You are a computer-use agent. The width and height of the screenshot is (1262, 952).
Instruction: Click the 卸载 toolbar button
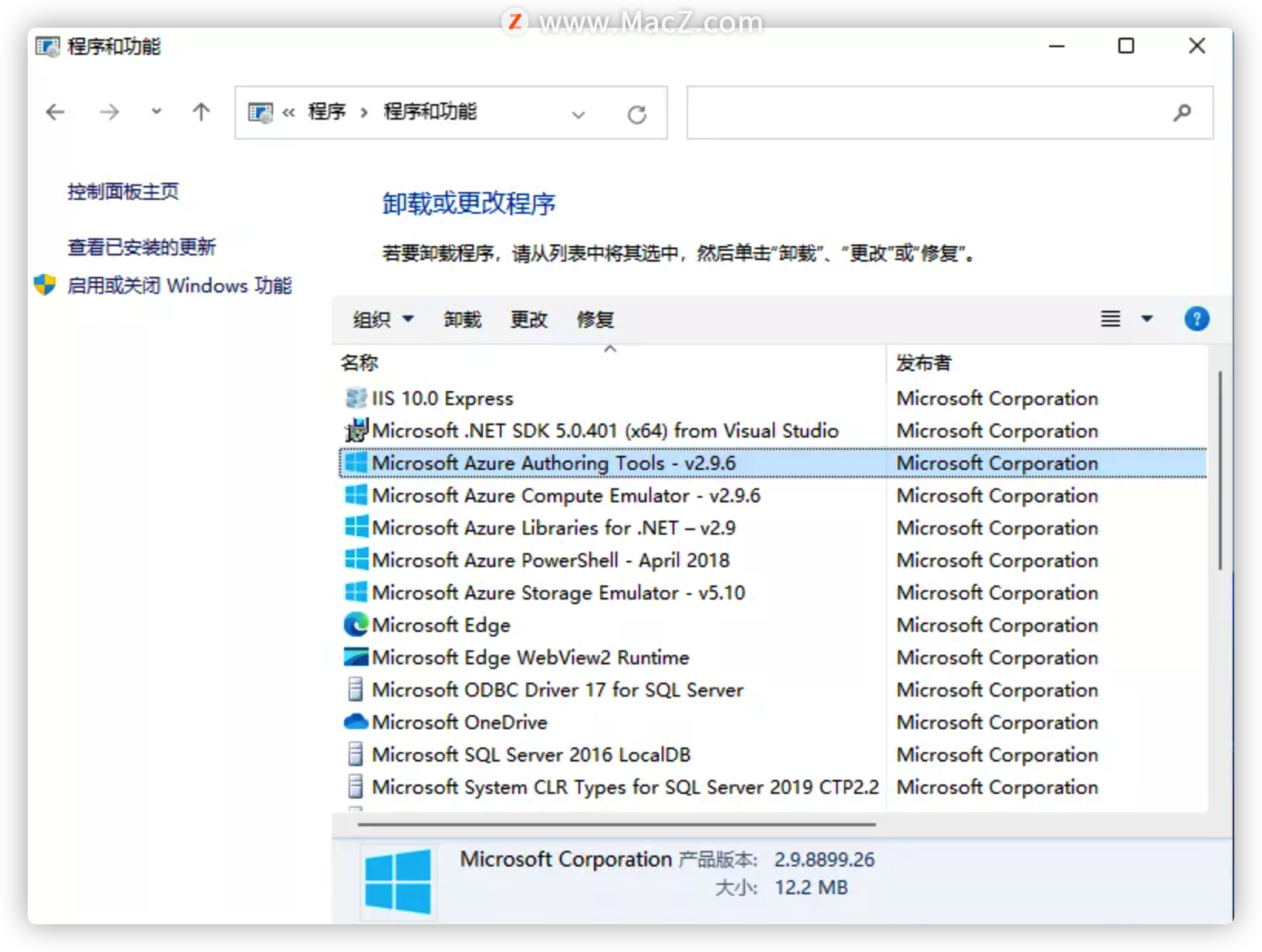[x=463, y=319]
